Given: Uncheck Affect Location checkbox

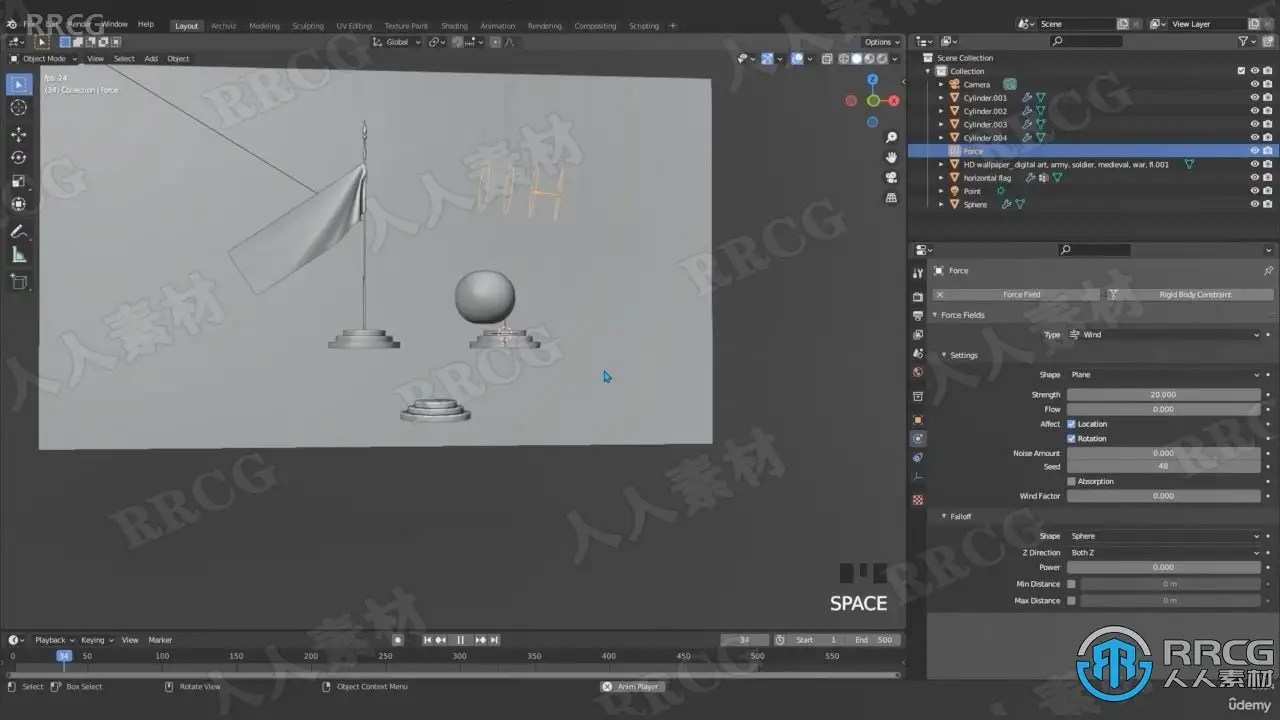Looking at the screenshot, I should [1071, 424].
